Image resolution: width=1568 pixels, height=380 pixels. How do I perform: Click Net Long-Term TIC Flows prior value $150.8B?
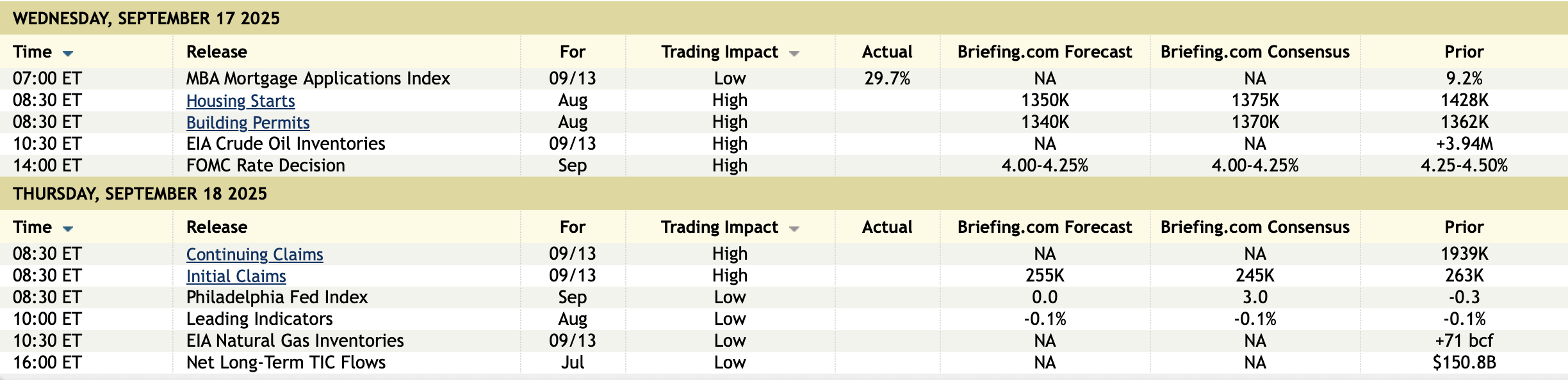1464,362
